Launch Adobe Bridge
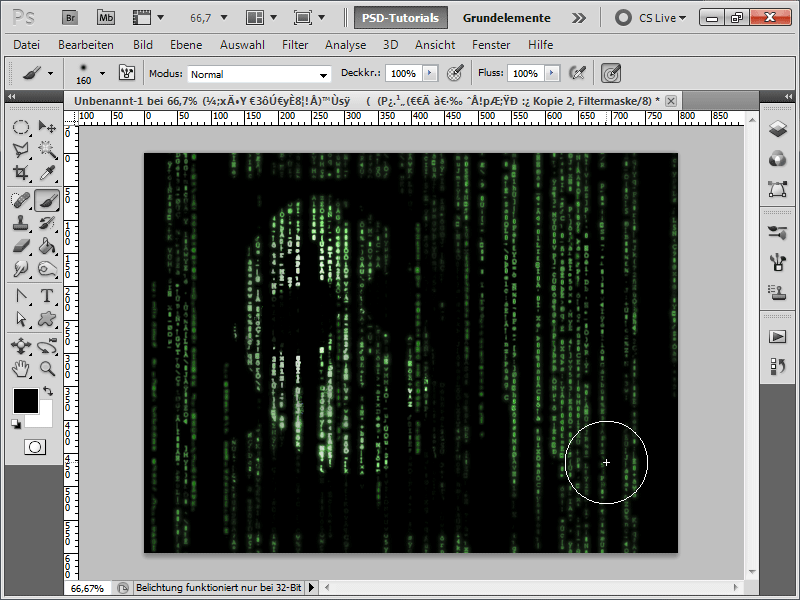Screen dimensions: 800x600 (x=70, y=18)
